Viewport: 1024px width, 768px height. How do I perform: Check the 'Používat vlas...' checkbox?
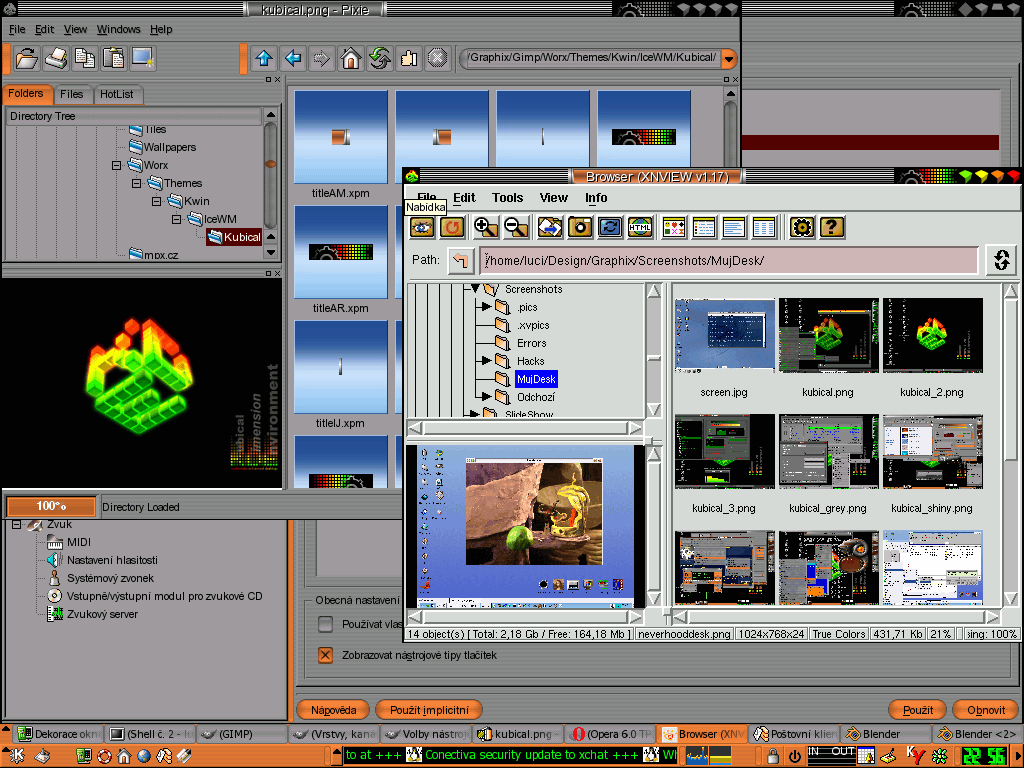tap(325, 624)
